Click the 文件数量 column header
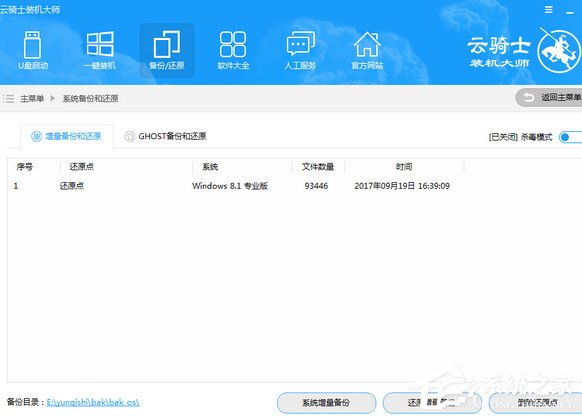Image resolution: width=582 pixels, height=418 pixels. (318, 167)
